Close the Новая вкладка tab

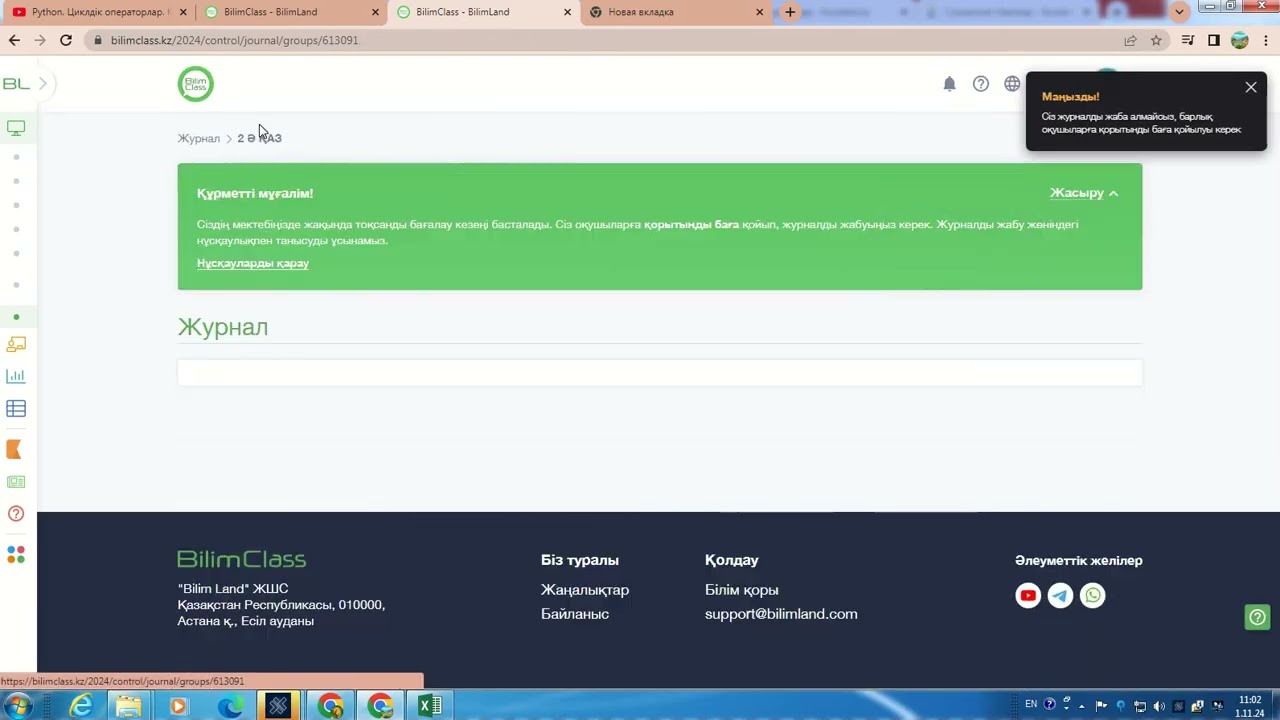tap(759, 12)
